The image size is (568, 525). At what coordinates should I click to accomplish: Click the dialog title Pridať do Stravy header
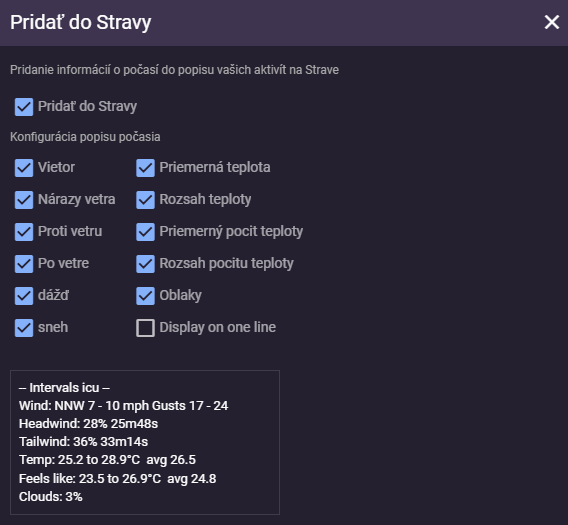click(80, 22)
